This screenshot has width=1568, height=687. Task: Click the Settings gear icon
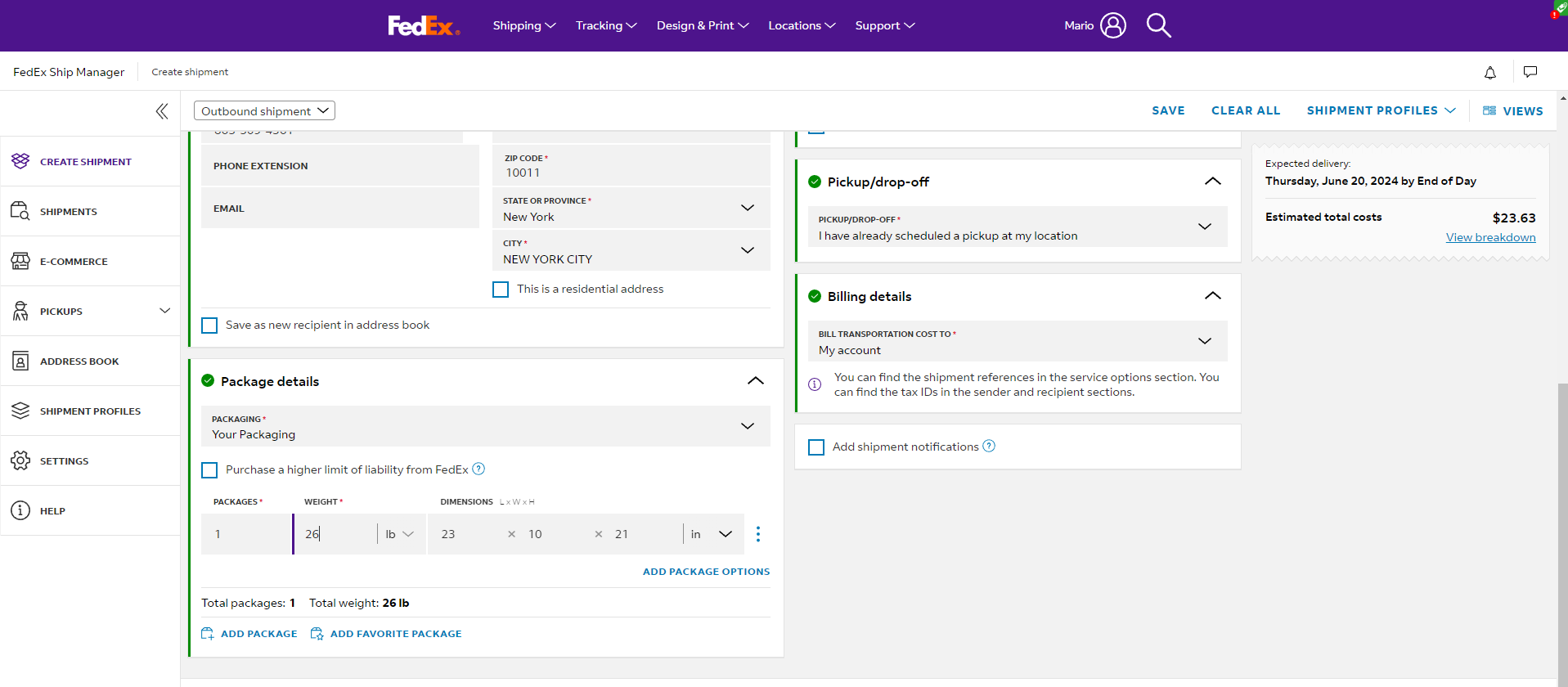(x=20, y=460)
